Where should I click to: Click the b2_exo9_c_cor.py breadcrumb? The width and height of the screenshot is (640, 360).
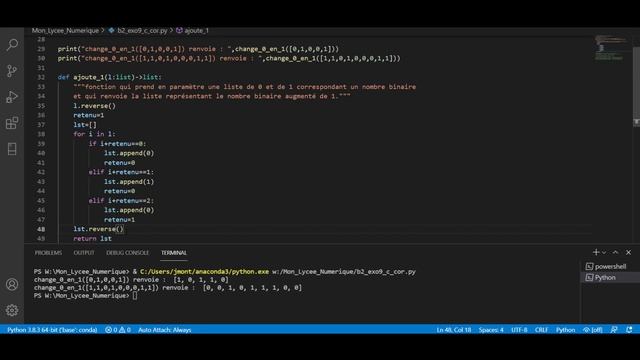pyautogui.click(x=138, y=31)
